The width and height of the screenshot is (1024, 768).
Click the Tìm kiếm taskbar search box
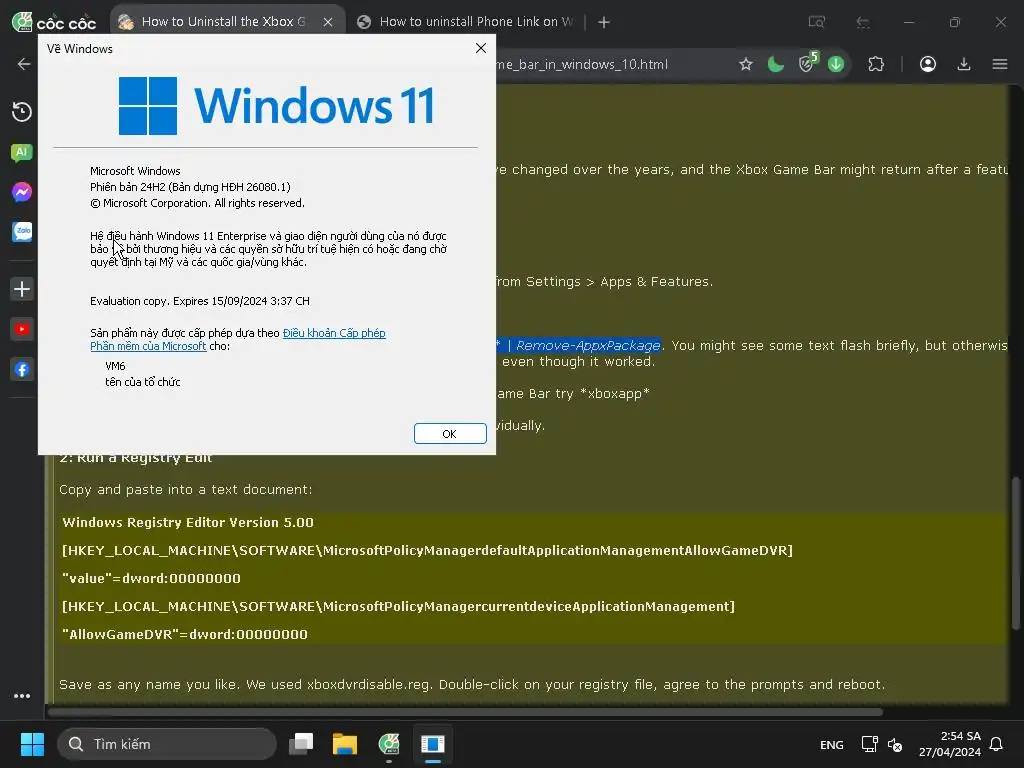[167, 744]
